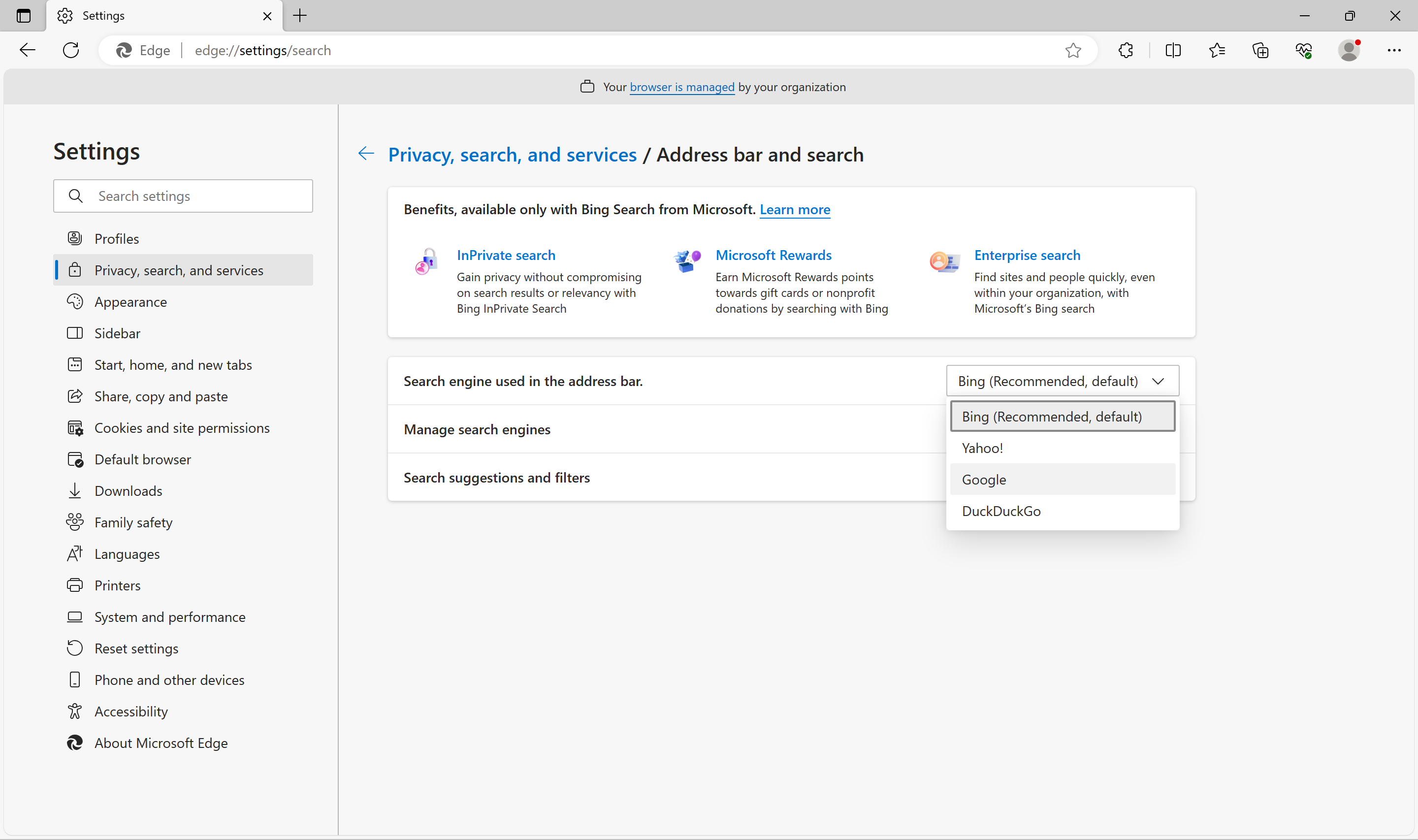Open the tab actions menu icon
Image resolution: width=1418 pixels, height=840 pixels.
[x=23, y=16]
